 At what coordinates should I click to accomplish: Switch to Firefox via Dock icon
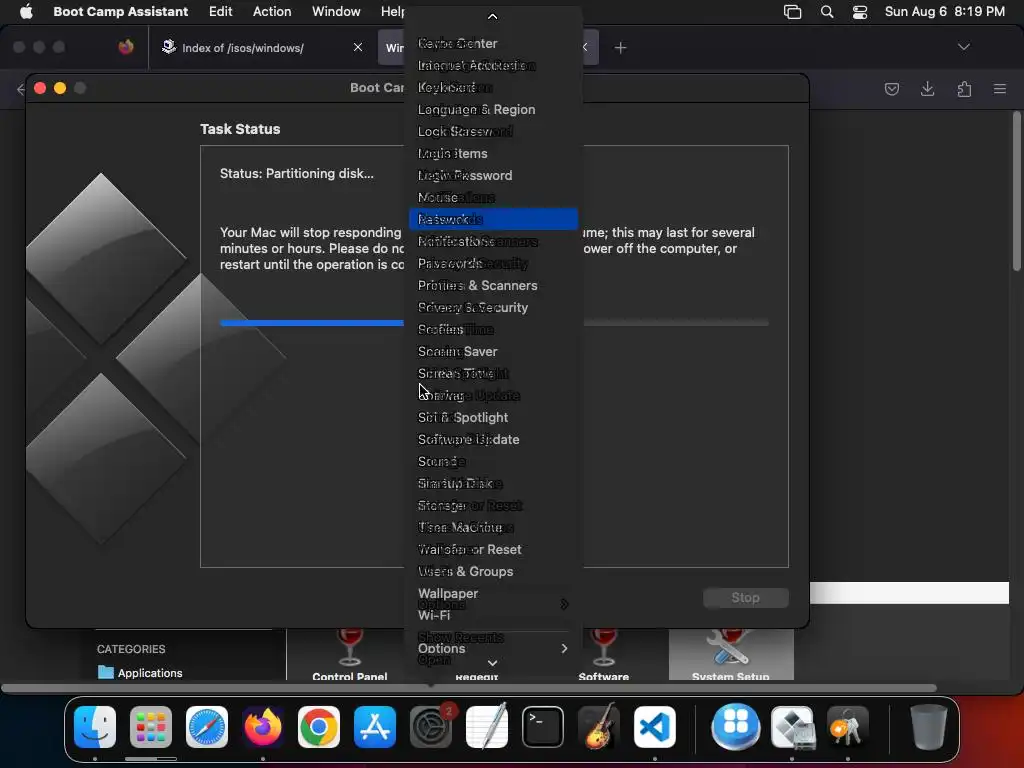(263, 727)
